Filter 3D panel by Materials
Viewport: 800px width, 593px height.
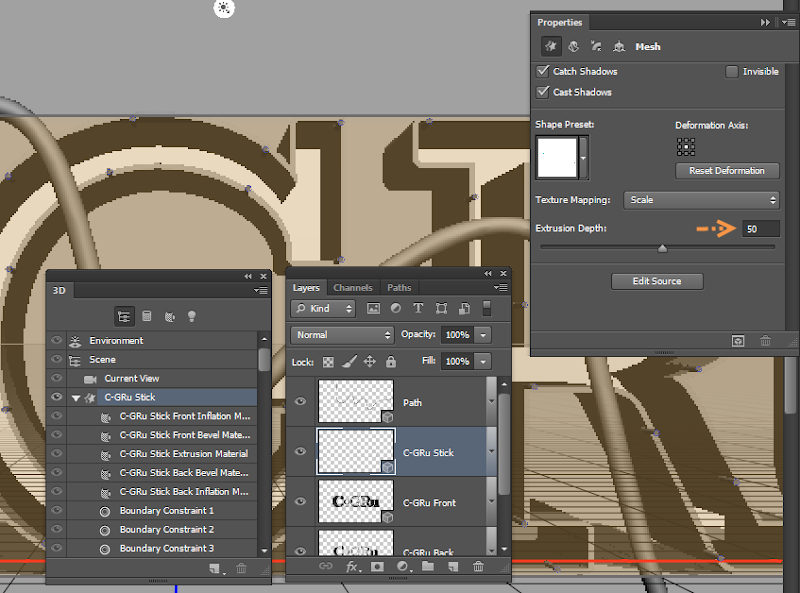(x=169, y=316)
